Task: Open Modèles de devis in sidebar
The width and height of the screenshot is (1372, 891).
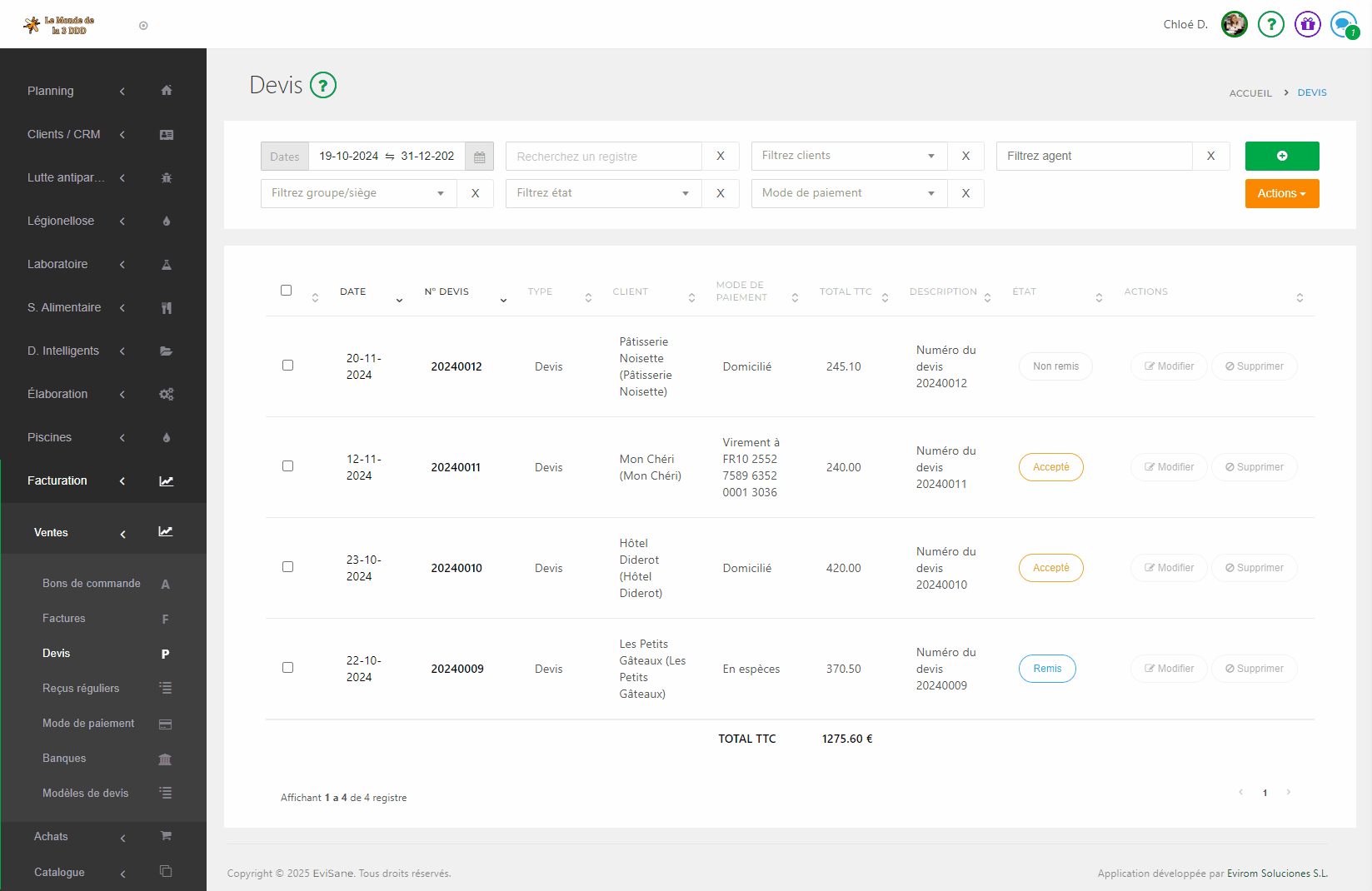Action: pyautogui.click(x=86, y=794)
